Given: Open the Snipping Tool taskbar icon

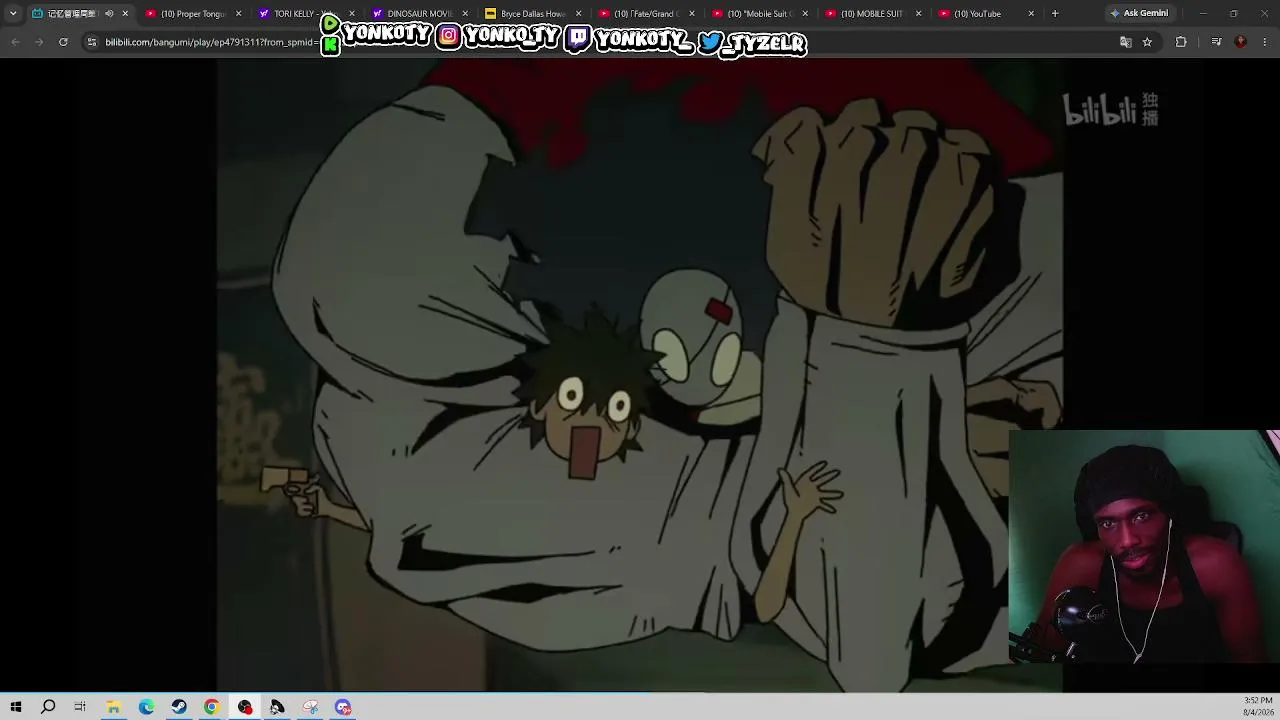Looking at the screenshot, I should point(310,707).
